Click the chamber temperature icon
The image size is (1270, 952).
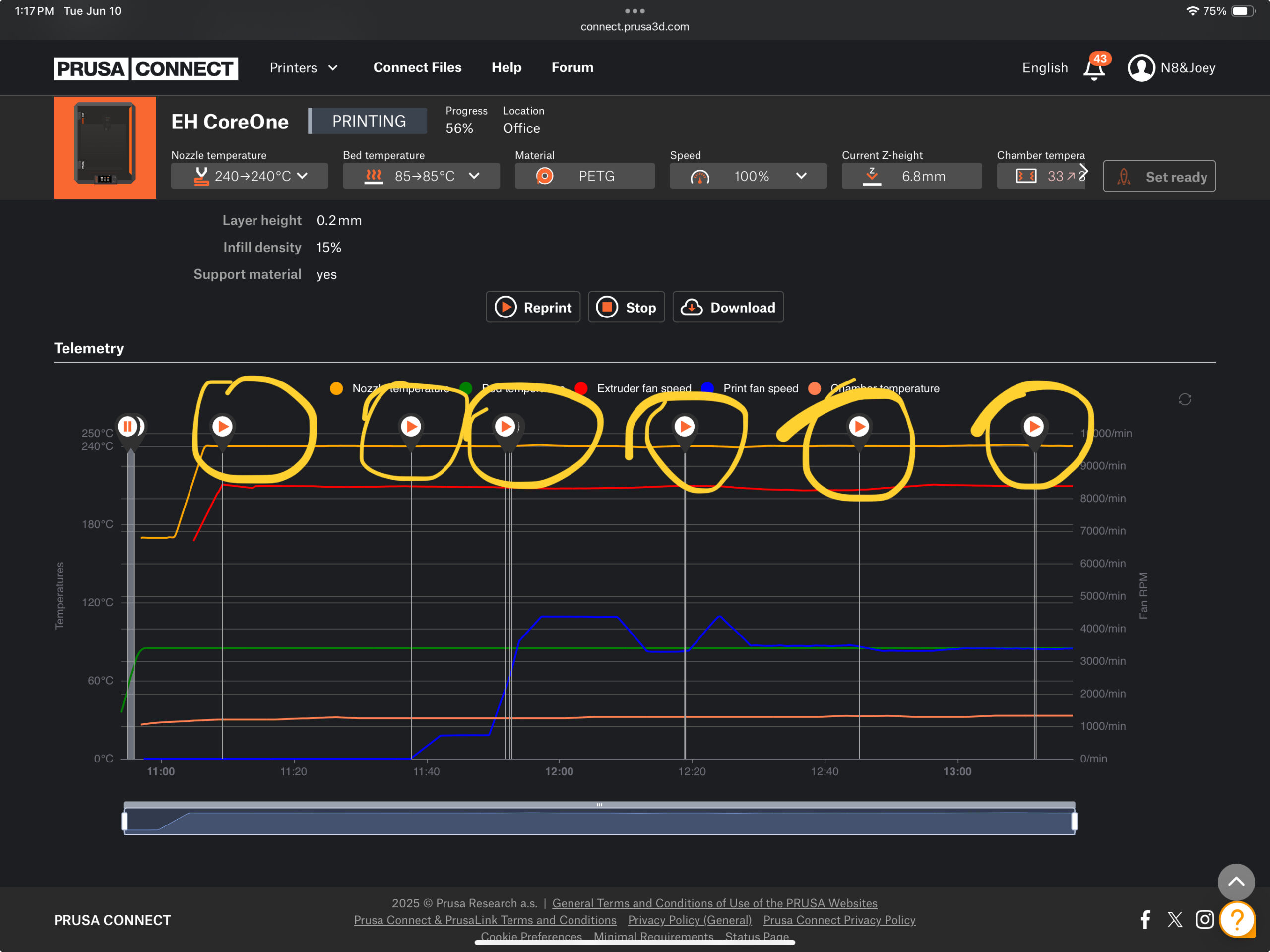tap(1026, 176)
